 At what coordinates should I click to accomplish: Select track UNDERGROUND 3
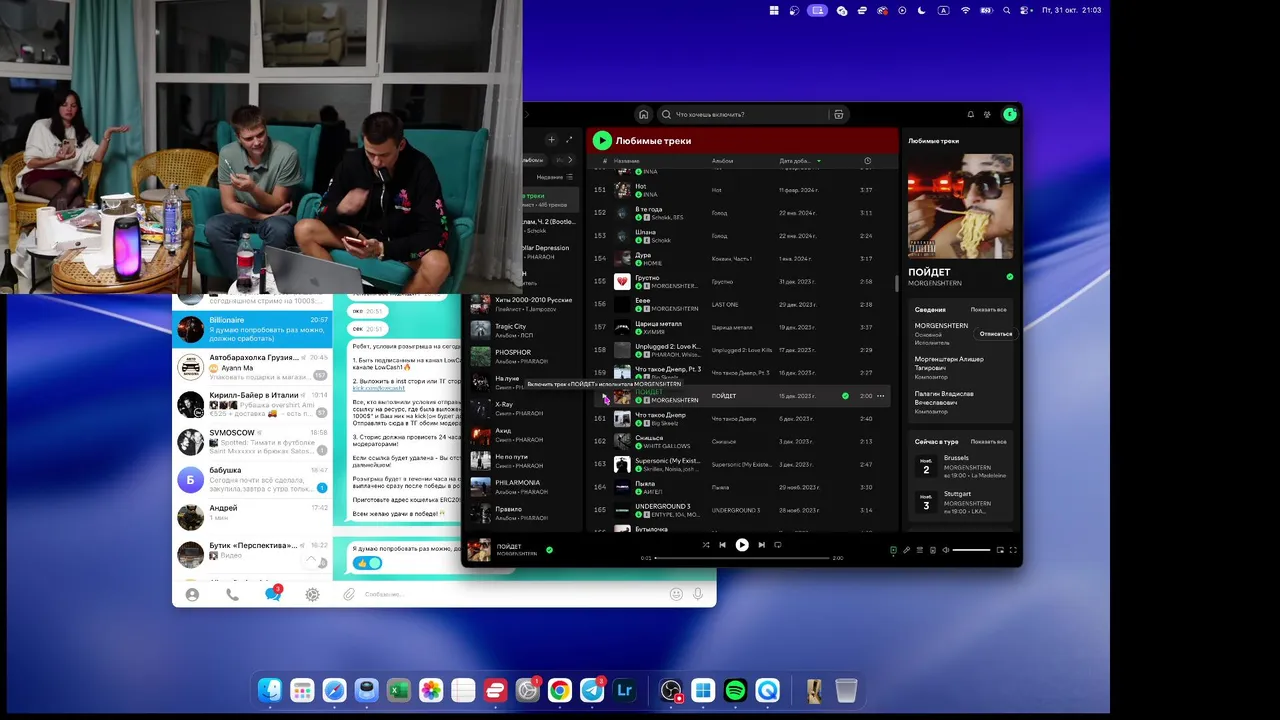pos(742,510)
